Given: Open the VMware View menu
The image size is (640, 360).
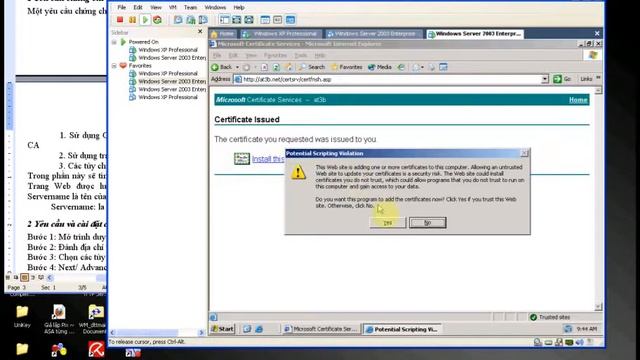Looking at the screenshot, I should tap(156, 7).
